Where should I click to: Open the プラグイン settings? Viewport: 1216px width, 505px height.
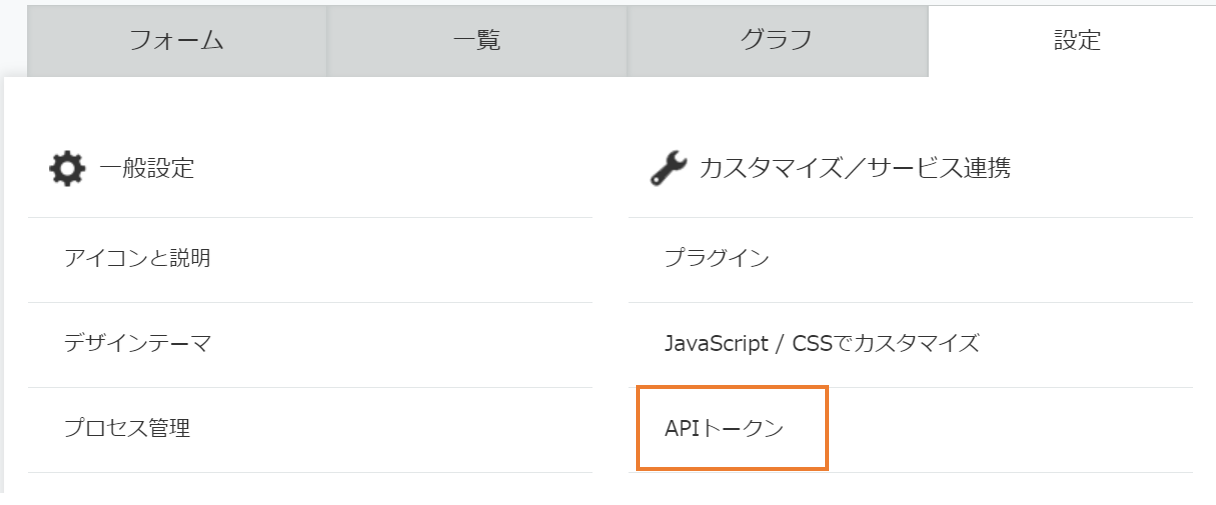(x=717, y=259)
